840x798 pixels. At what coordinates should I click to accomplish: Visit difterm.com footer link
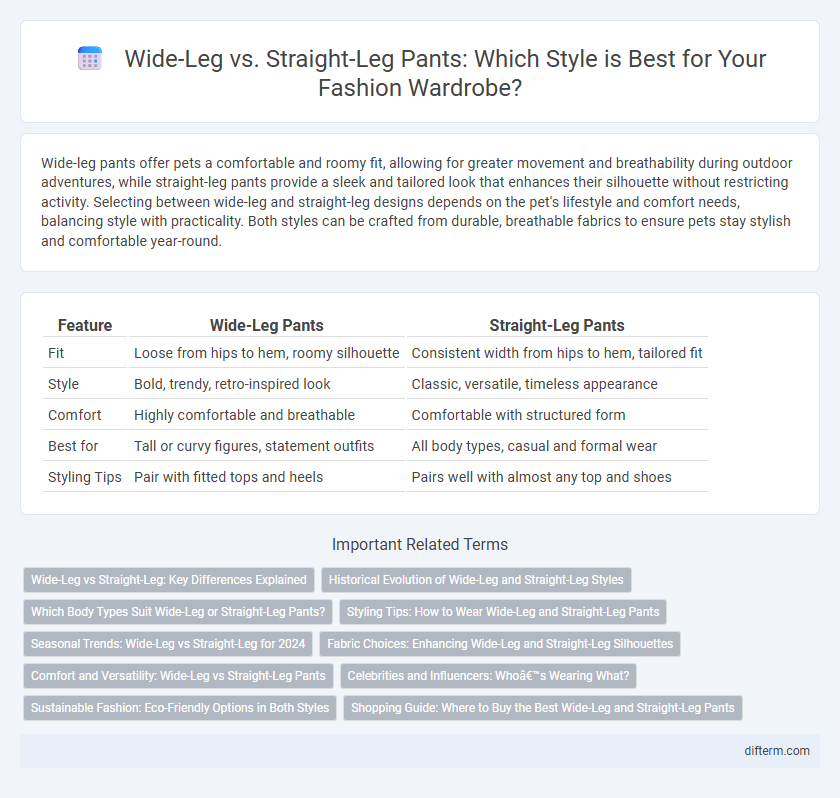pyautogui.click(x=777, y=751)
